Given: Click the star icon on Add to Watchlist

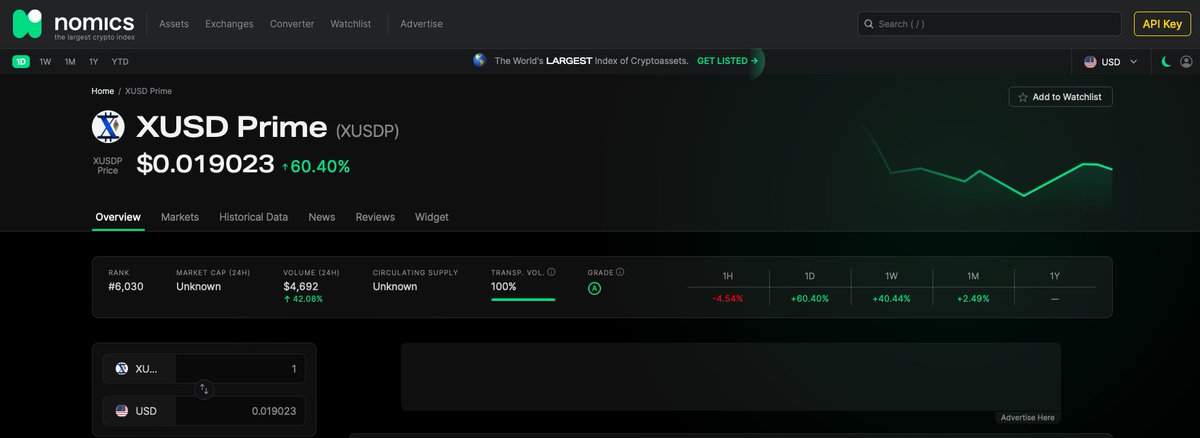Looking at the screenshot, I should [x=1022, y=97].
